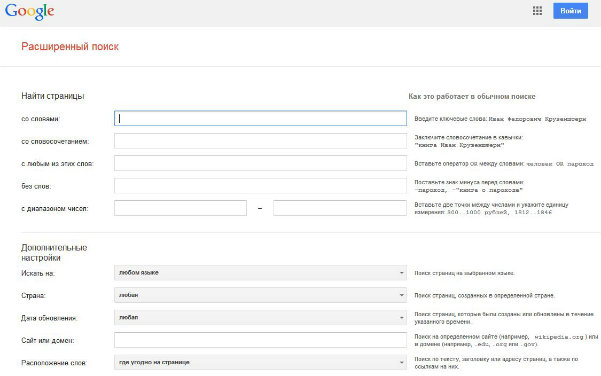Open the 'Искать на' language dropdown
Screen dimensions: 601x376
260,273
